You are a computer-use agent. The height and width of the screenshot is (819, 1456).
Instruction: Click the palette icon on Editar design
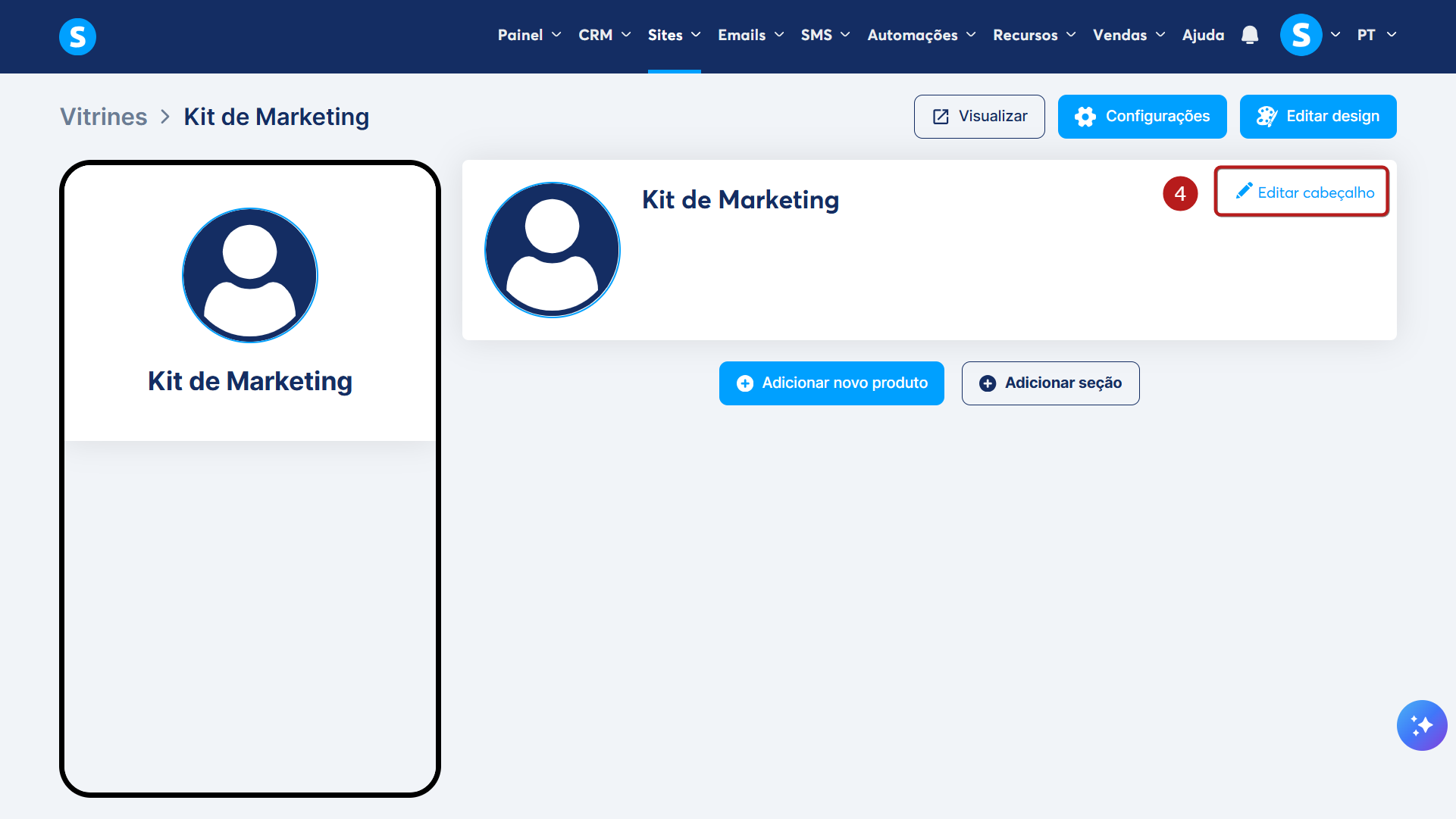point(1267,117)
